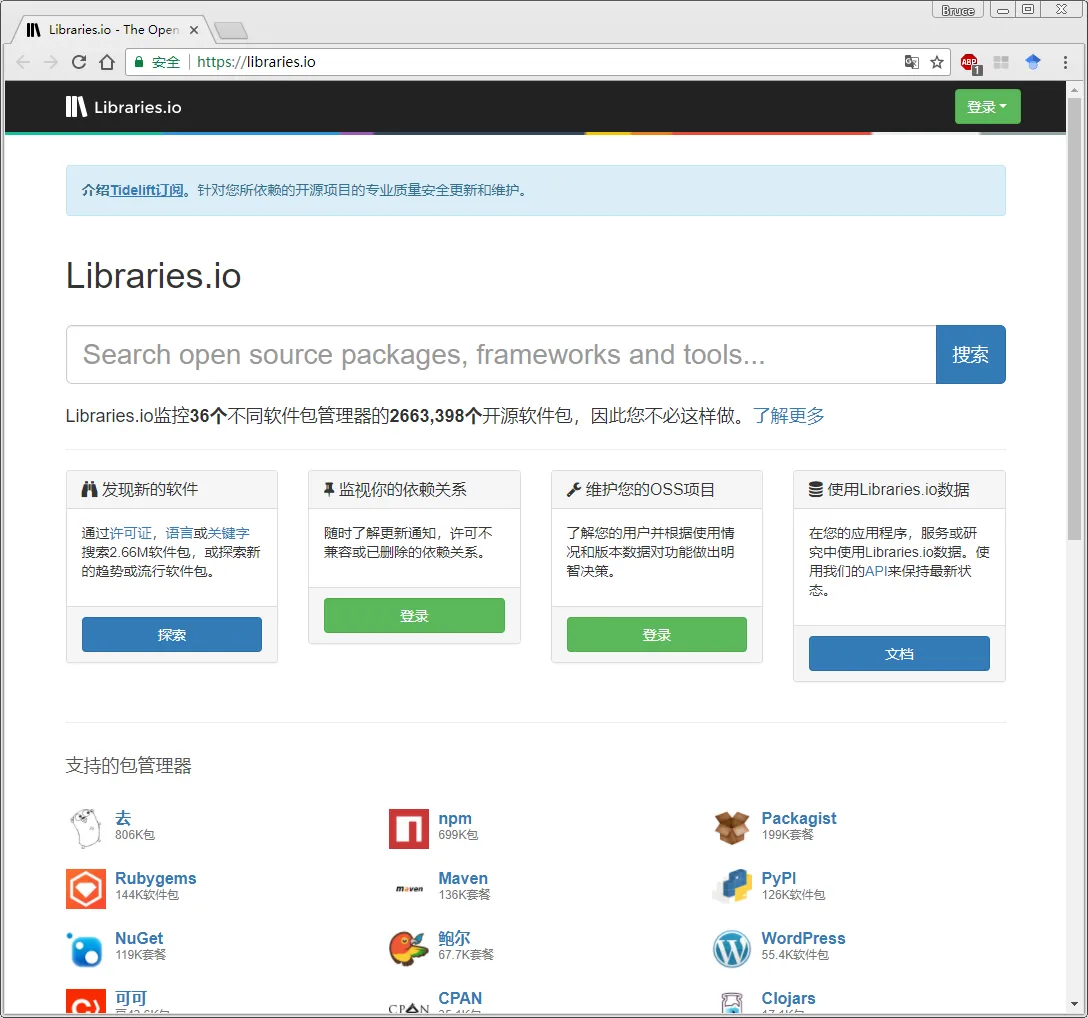
Task: Open the AdBlock Plus extension icon
Action: coord(970,63)
